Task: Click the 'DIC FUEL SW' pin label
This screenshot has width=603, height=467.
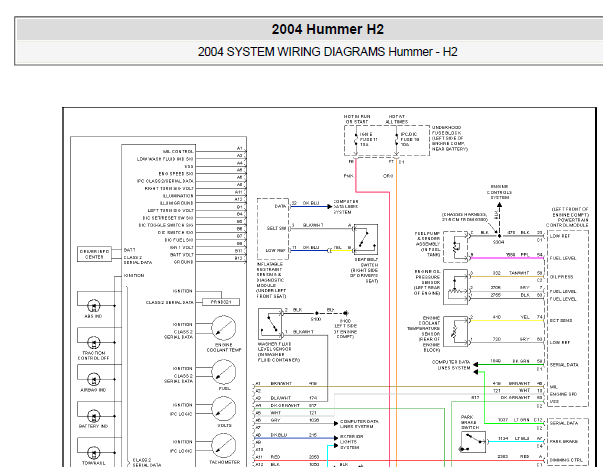Action: pyautogui.click(x=179, y=240)
